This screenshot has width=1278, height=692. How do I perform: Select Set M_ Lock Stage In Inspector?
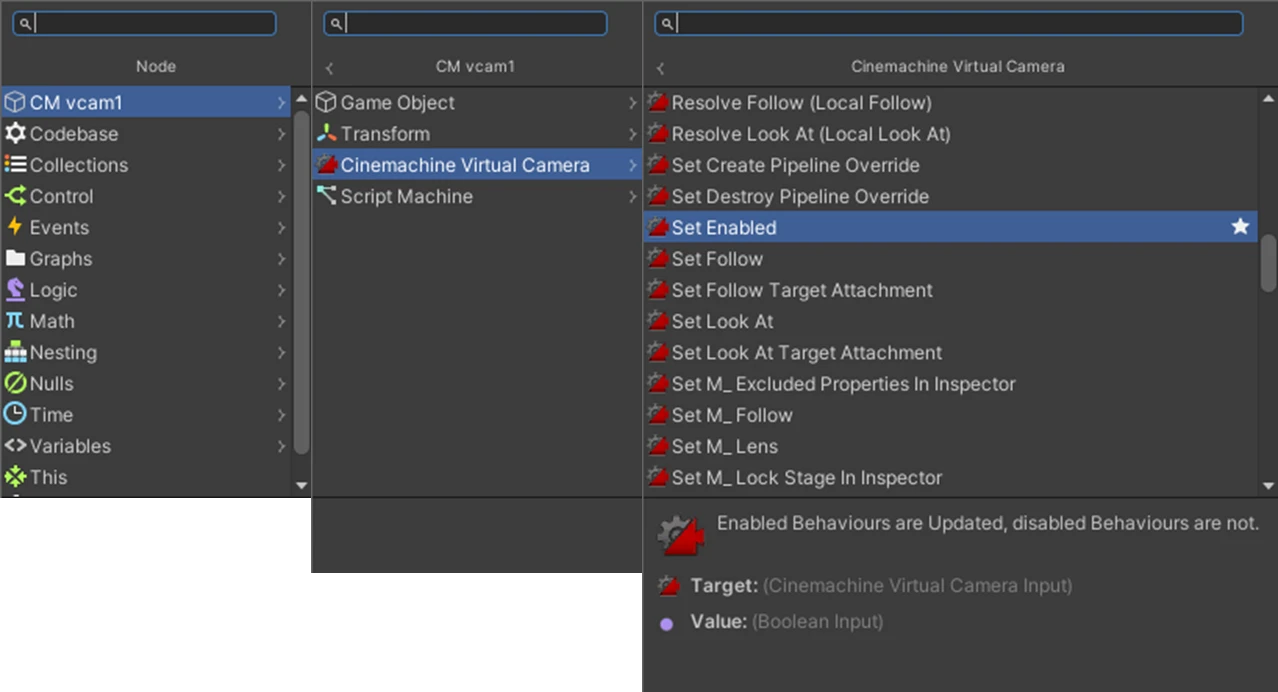(950, 477)
